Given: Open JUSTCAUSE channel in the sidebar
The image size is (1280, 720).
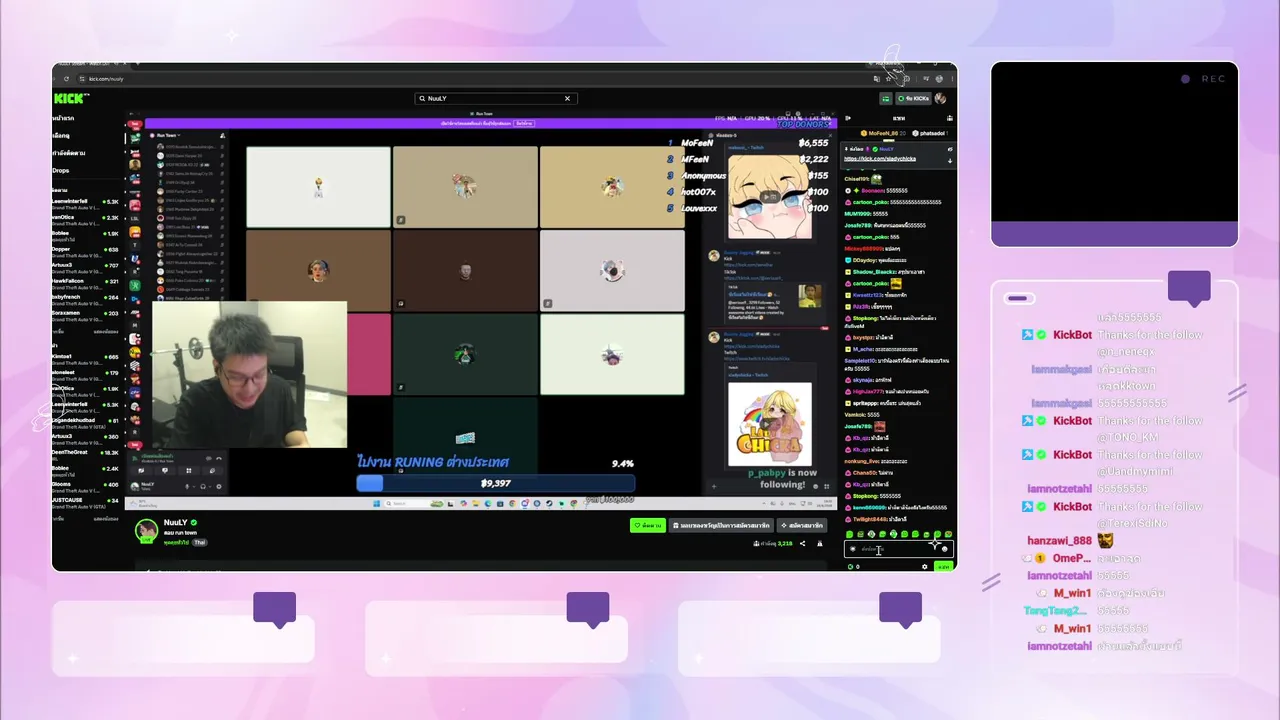Looking at the screenshot, I should (86, 503).
